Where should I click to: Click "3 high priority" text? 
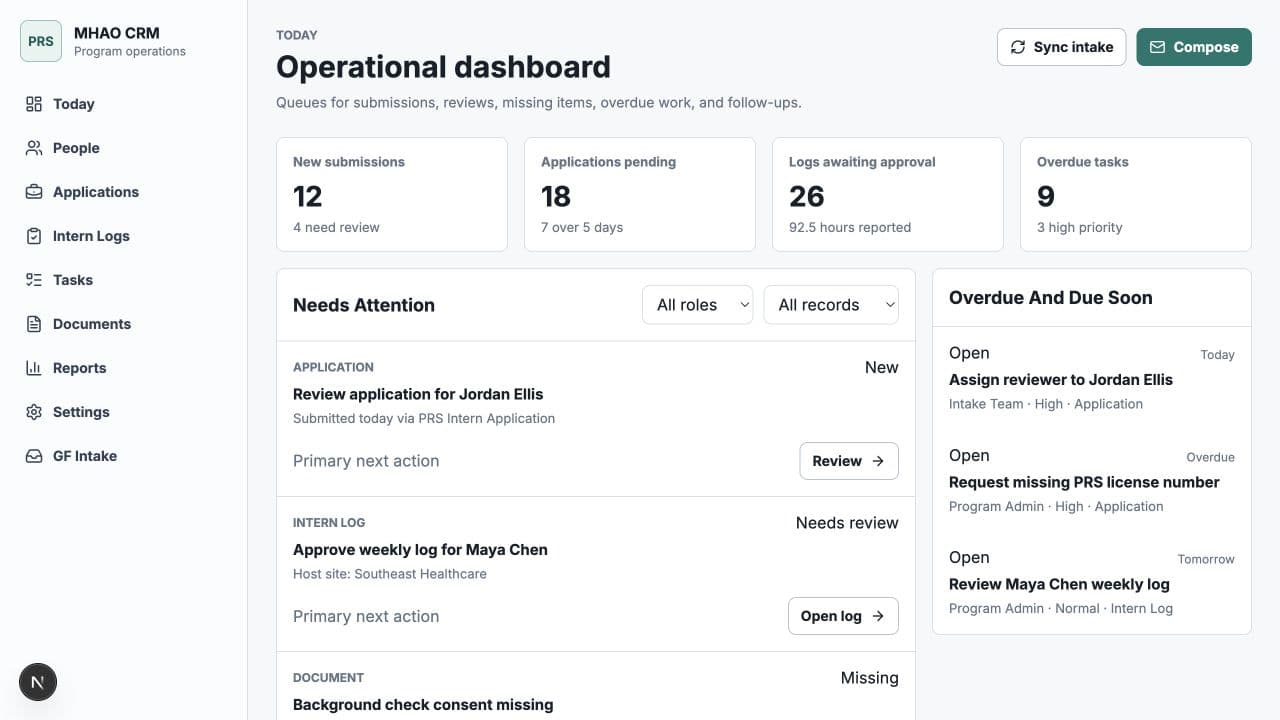(x=1080, y=227)
